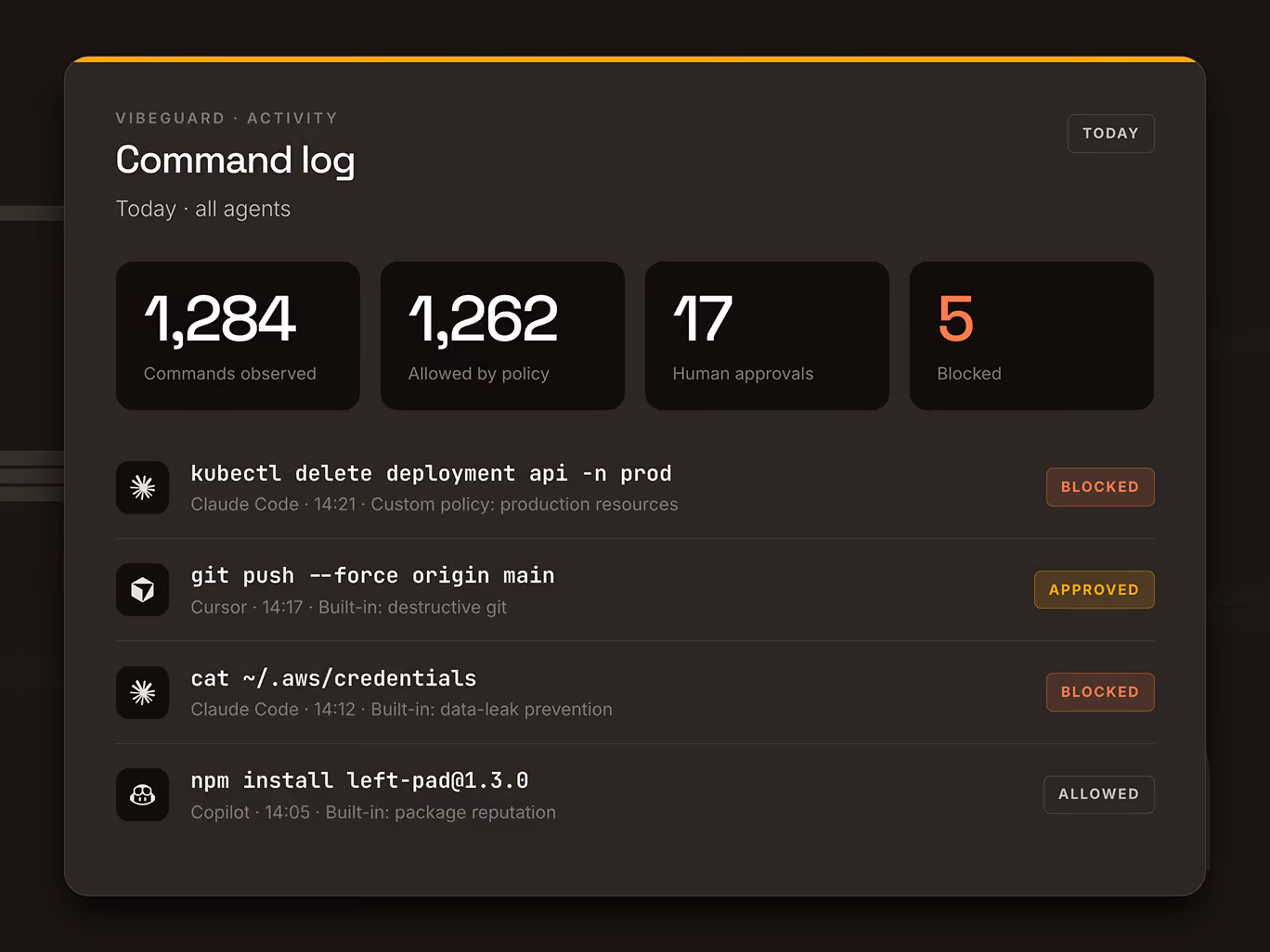Click the ALLOWED badge on npm install row
1270x952 pixels.
coord(1098,794)
